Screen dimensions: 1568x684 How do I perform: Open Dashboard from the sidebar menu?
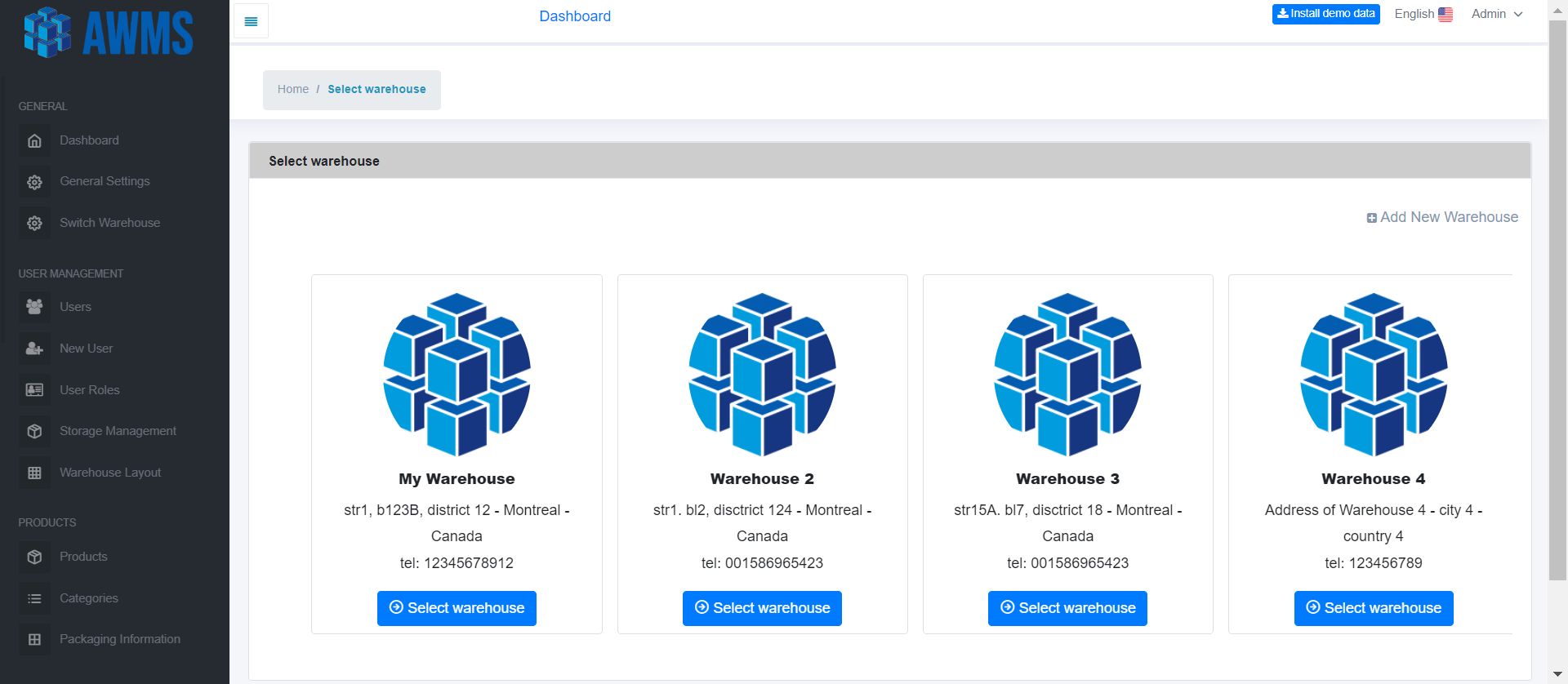[89, 140]
